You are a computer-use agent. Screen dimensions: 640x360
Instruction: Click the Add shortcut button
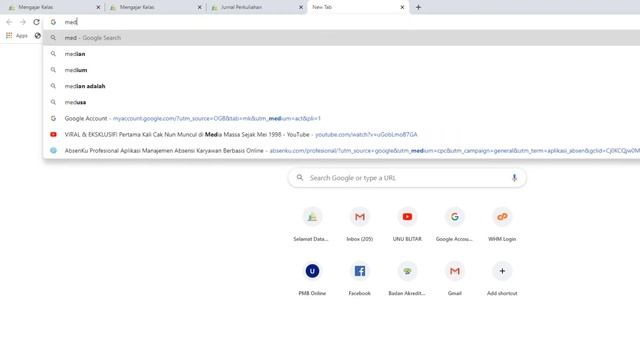coord(502,278)
